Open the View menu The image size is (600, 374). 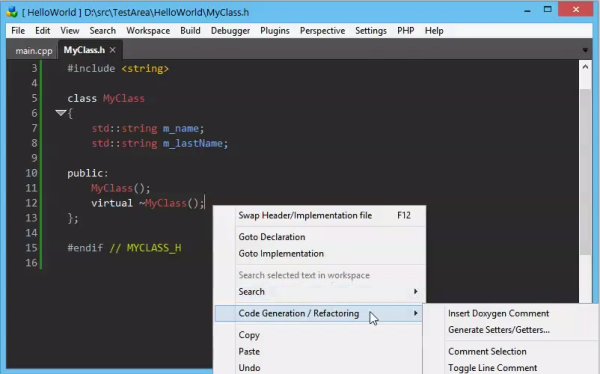pos(70,30)
